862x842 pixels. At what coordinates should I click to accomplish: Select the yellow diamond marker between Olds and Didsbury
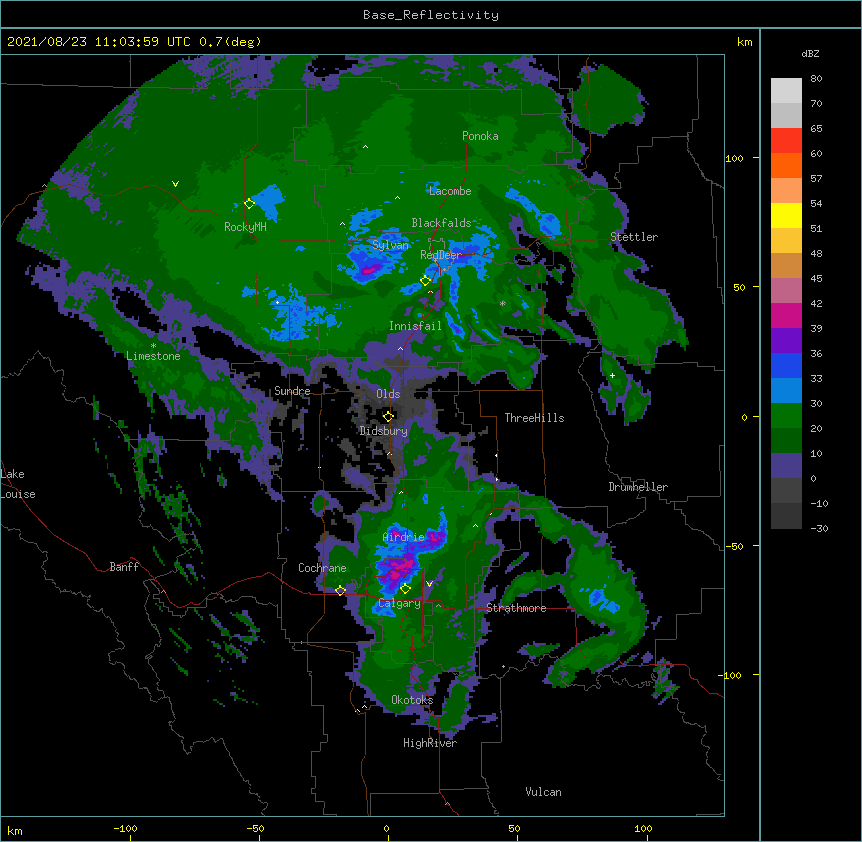pos(388,416)
